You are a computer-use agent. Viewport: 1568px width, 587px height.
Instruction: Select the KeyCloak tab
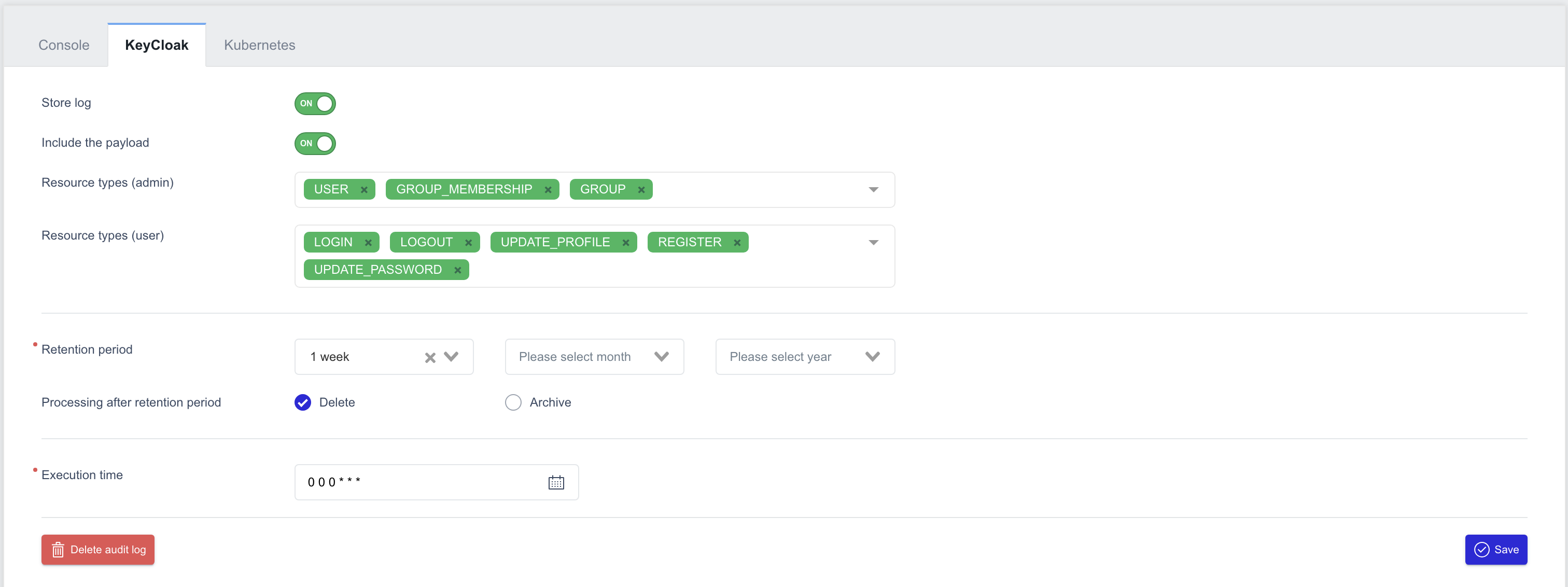click(x=157, y=45)
